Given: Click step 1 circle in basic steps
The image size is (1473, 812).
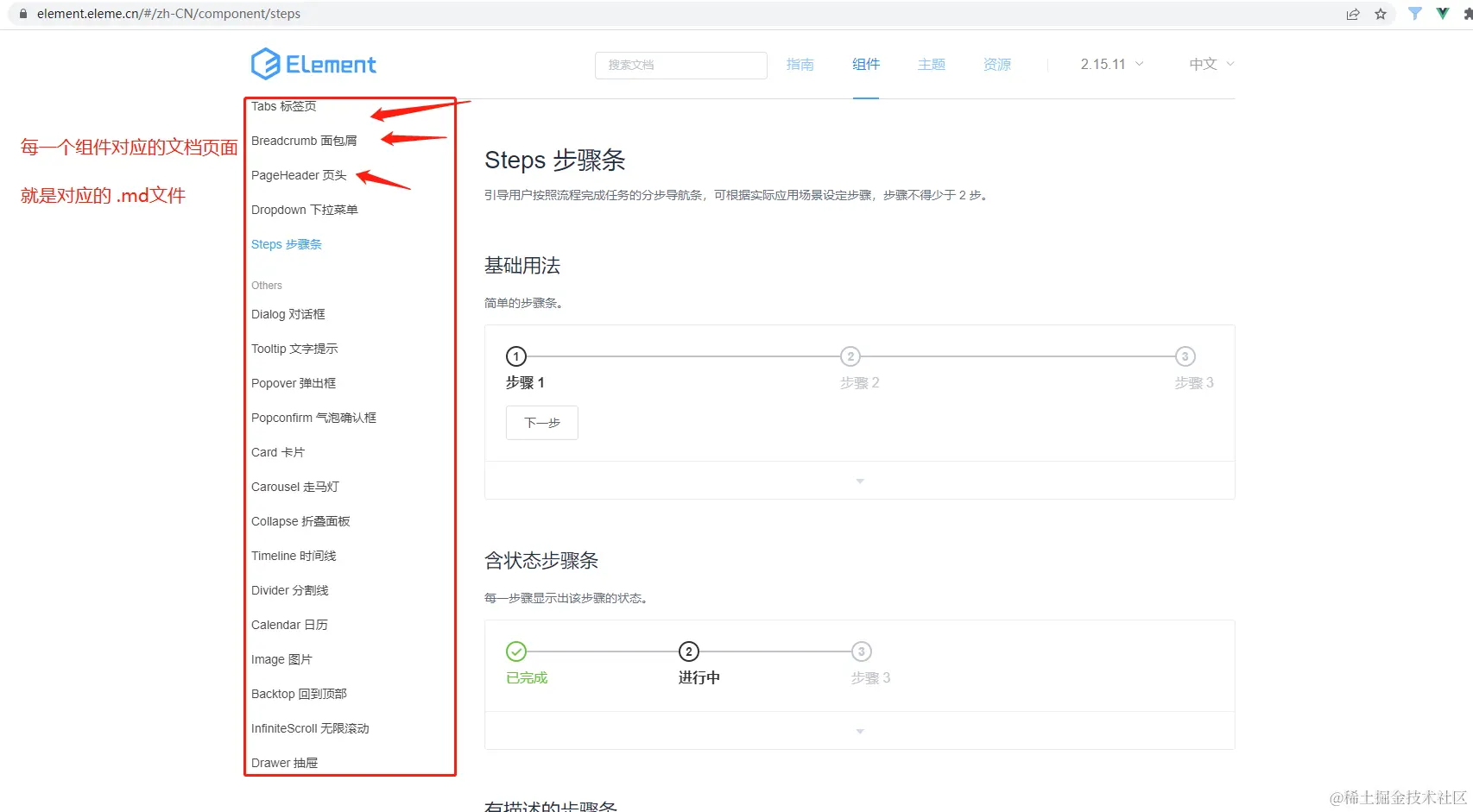Looking at the screenshot, I should [x=516, y=356].
